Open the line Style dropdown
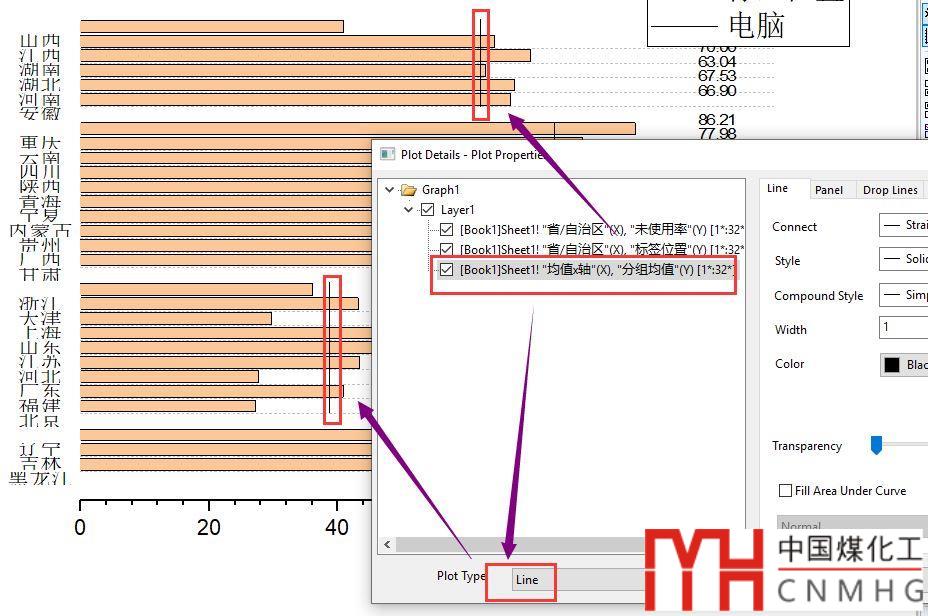 [x=903, y=260]
